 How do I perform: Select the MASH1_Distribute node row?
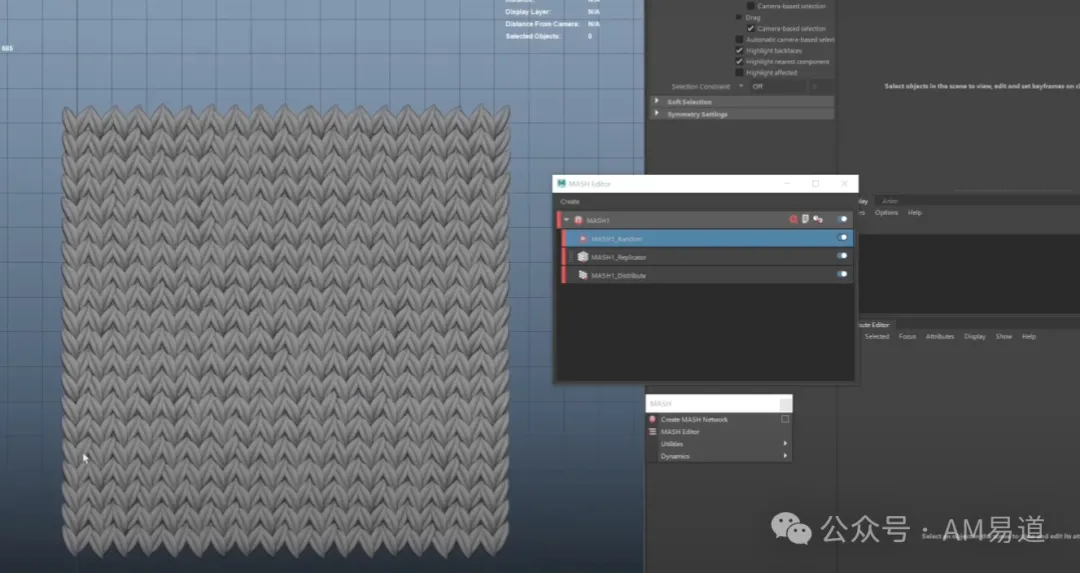coord(708,275)
